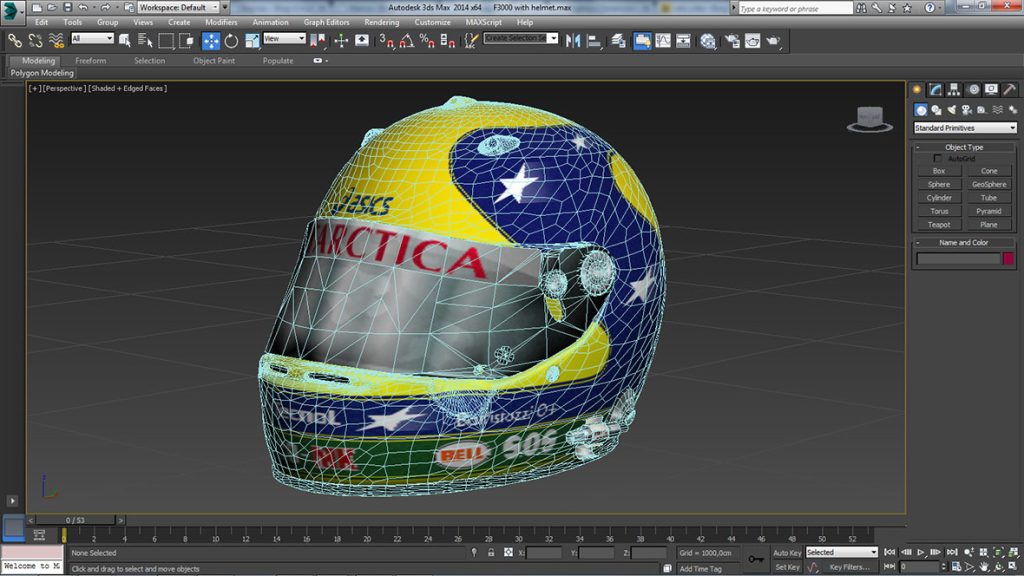The image size is (1024, 576).
Task: Open the Mirror tool in toolbar
Action: pos(573,41)
